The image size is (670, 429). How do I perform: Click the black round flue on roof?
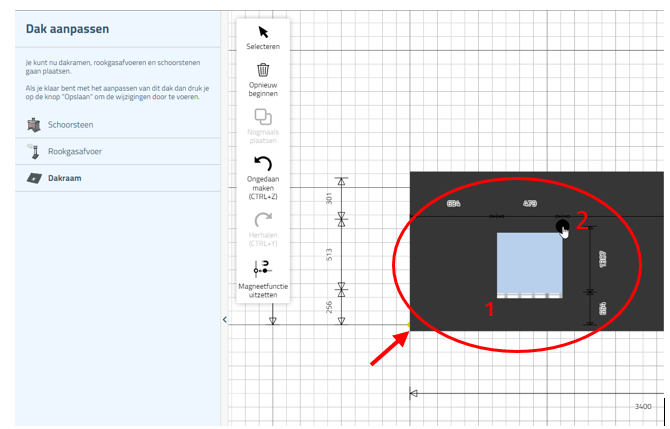(x=563, y=226)
